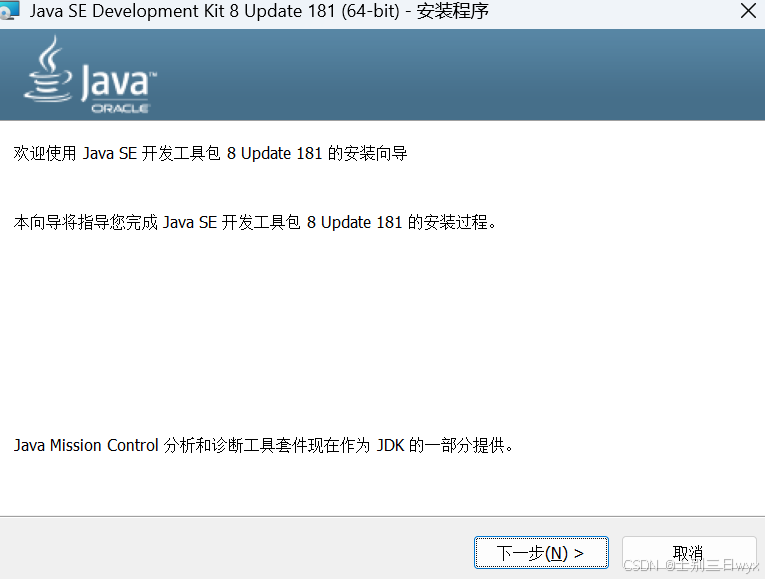765x579 pixels.
Task: Click the blank white wizard content area
Action: pos(382,332)
